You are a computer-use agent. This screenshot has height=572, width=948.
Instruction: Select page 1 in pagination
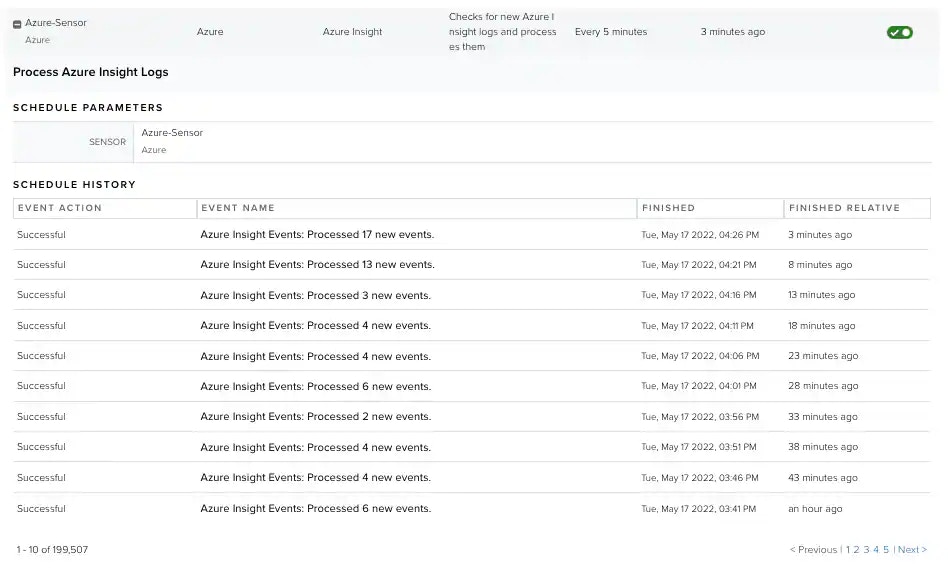(848, 550)
